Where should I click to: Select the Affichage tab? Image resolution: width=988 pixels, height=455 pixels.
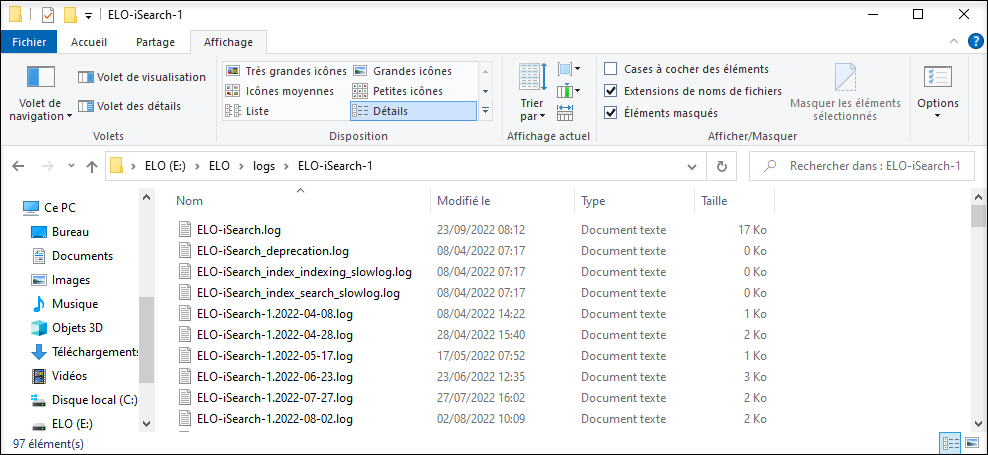point(228,42)
